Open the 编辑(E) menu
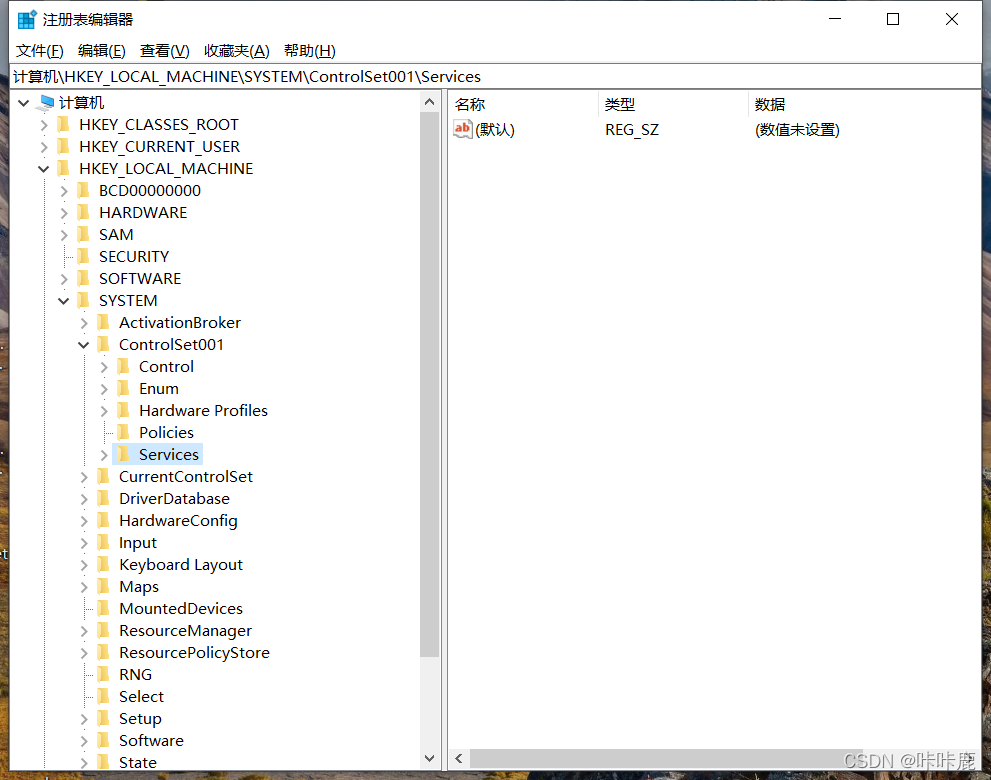The width and height of the screenshot is (991, 780). coord(102,51)
